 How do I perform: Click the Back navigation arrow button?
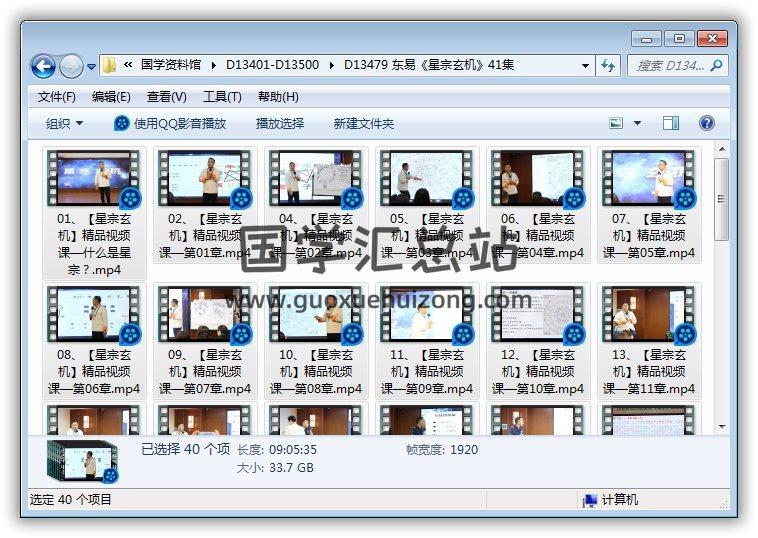pos(43,66)
